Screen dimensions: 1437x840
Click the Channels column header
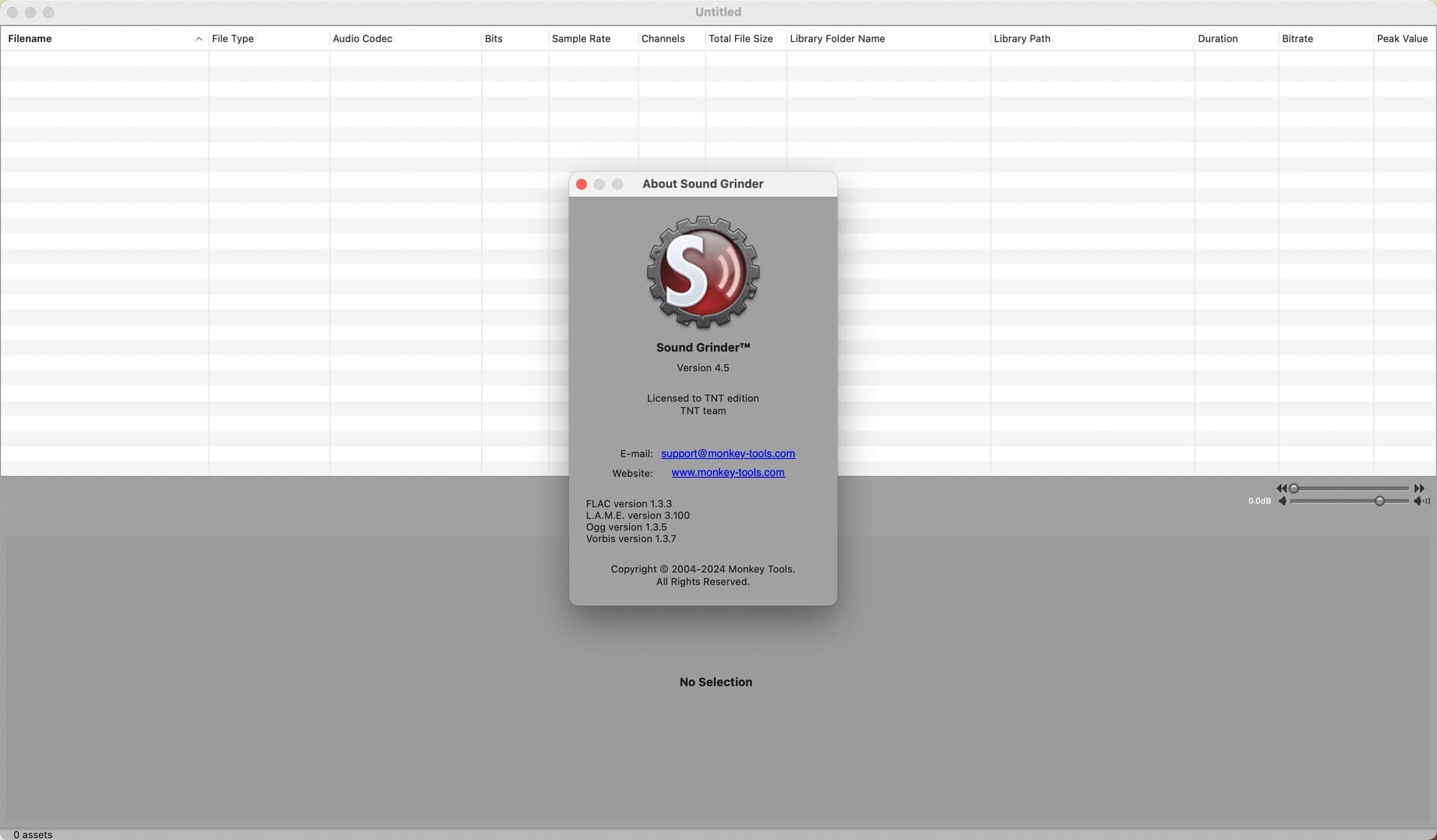coord(662,39)
